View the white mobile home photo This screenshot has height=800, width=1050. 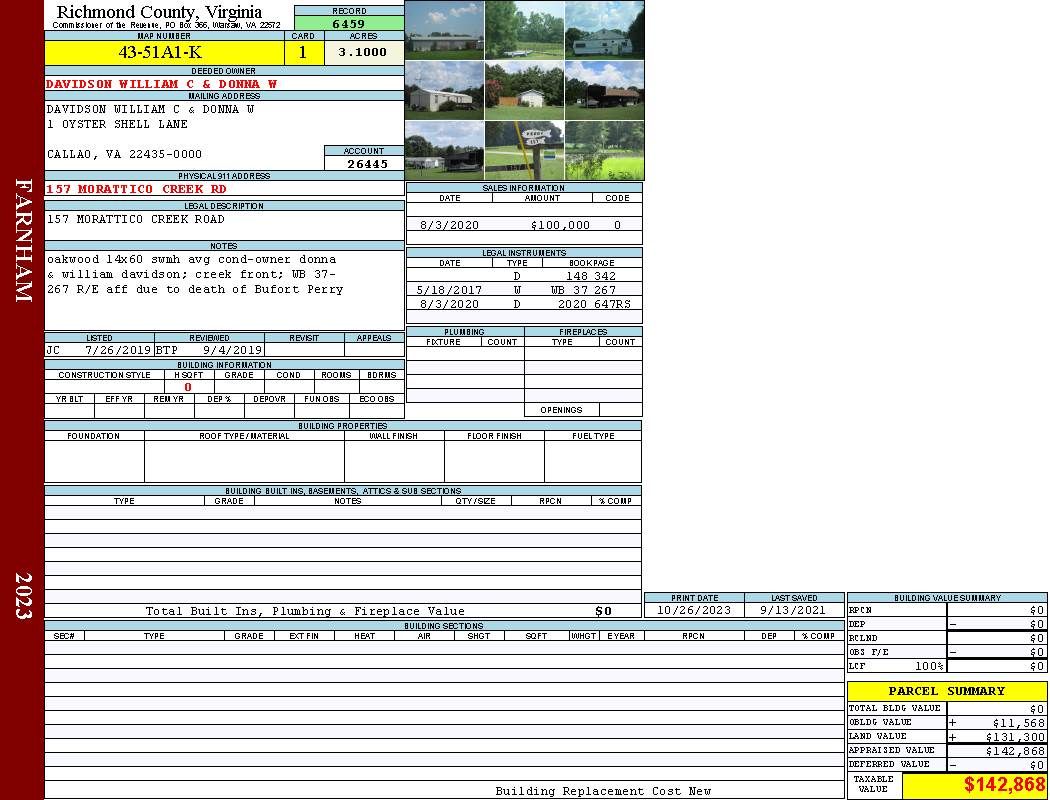(444, 90)
